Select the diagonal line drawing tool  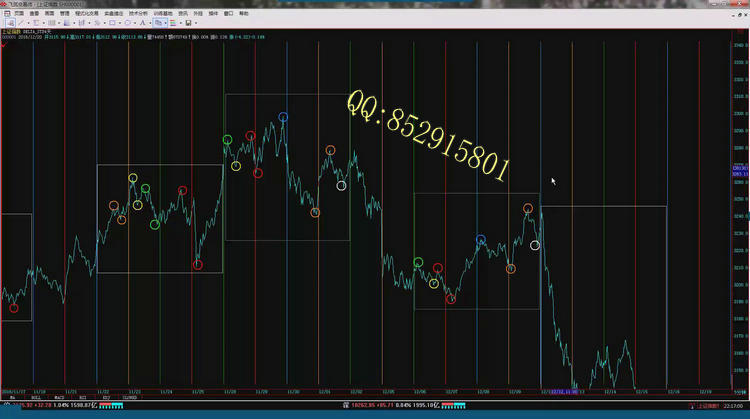coord(21,22)
